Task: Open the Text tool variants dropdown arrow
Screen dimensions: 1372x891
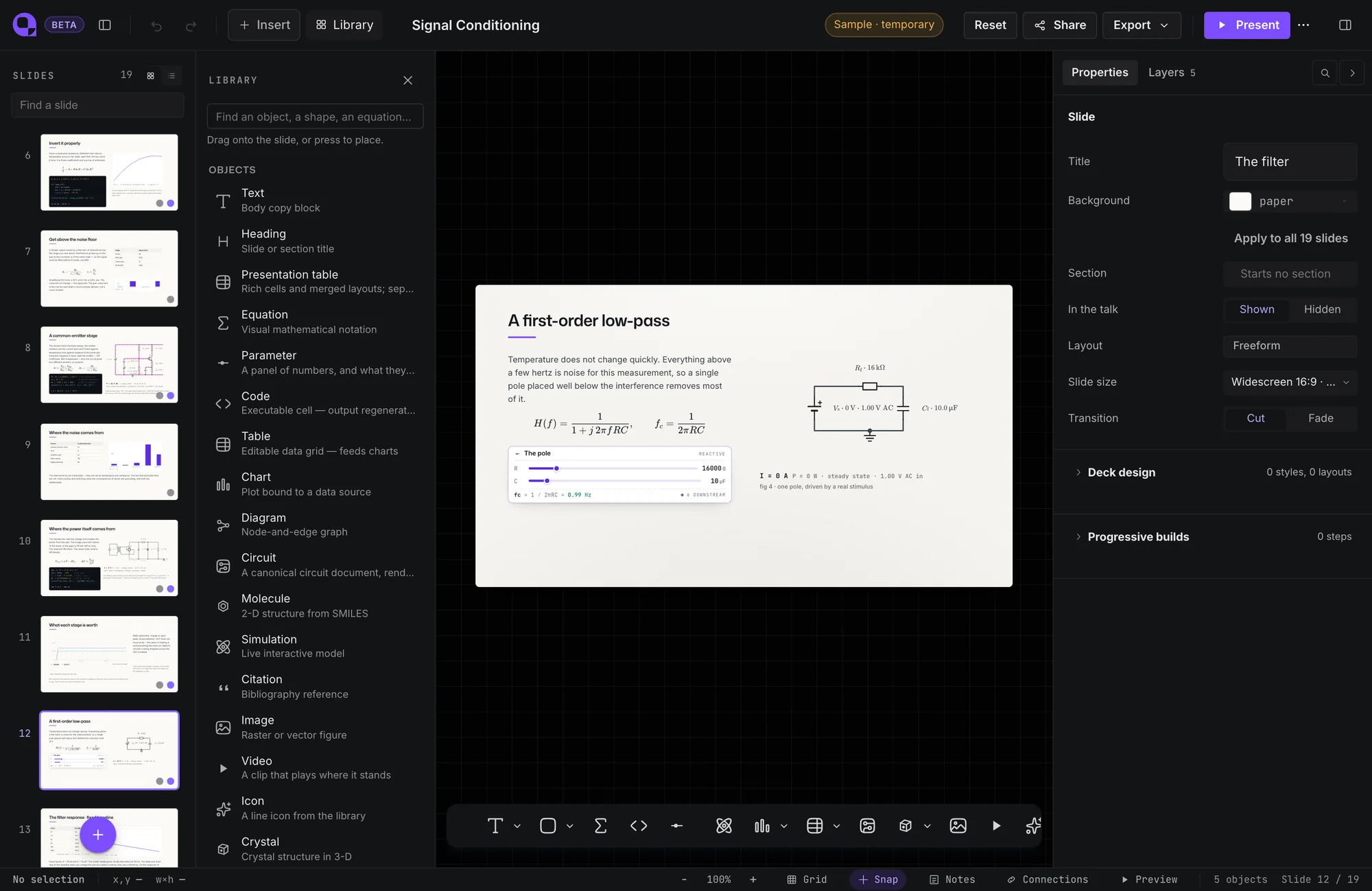Action: tap(517, 826)
